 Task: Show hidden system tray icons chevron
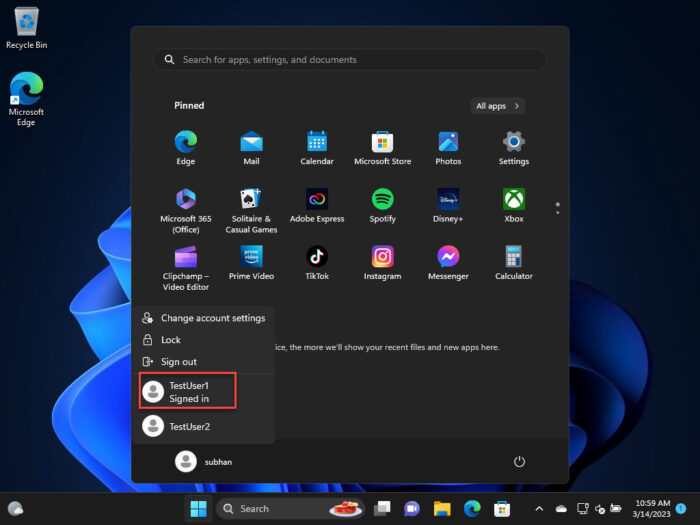(540, 508)
